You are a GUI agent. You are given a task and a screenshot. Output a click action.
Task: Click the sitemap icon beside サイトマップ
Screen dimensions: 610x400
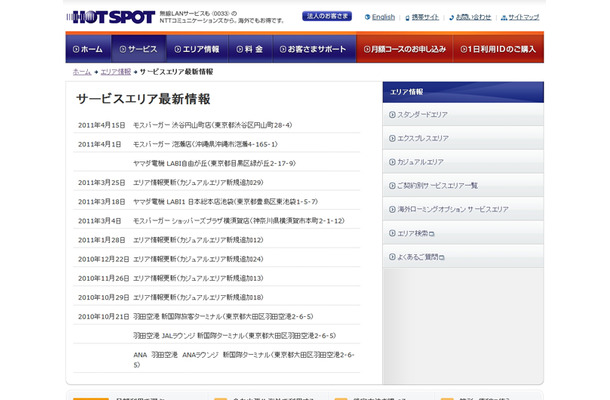pyautogui.click(x=504, y=18)
